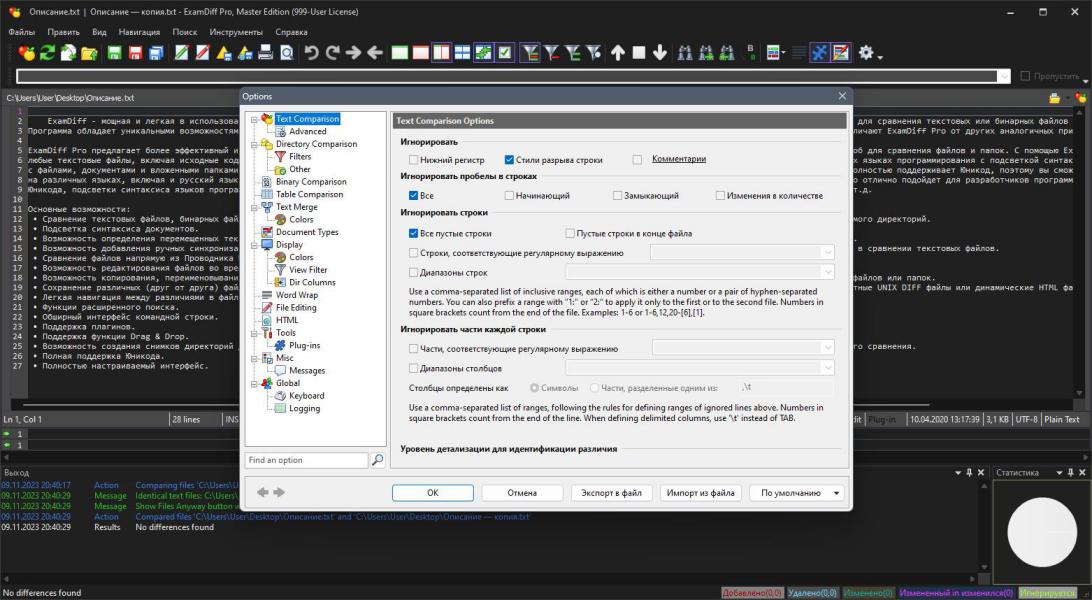1092x600 pixels.
Task: Click the Undo arrow in the toolbar
Action: (x=312, y=53)
